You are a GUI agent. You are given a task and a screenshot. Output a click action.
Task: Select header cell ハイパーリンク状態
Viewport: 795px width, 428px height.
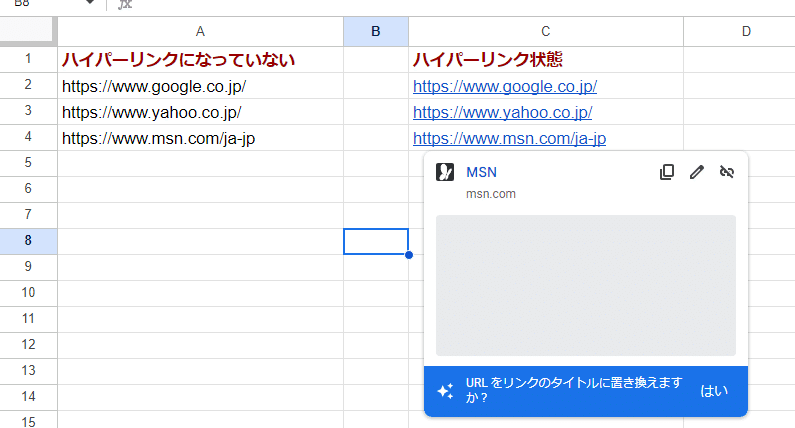[x=546, y=59]
